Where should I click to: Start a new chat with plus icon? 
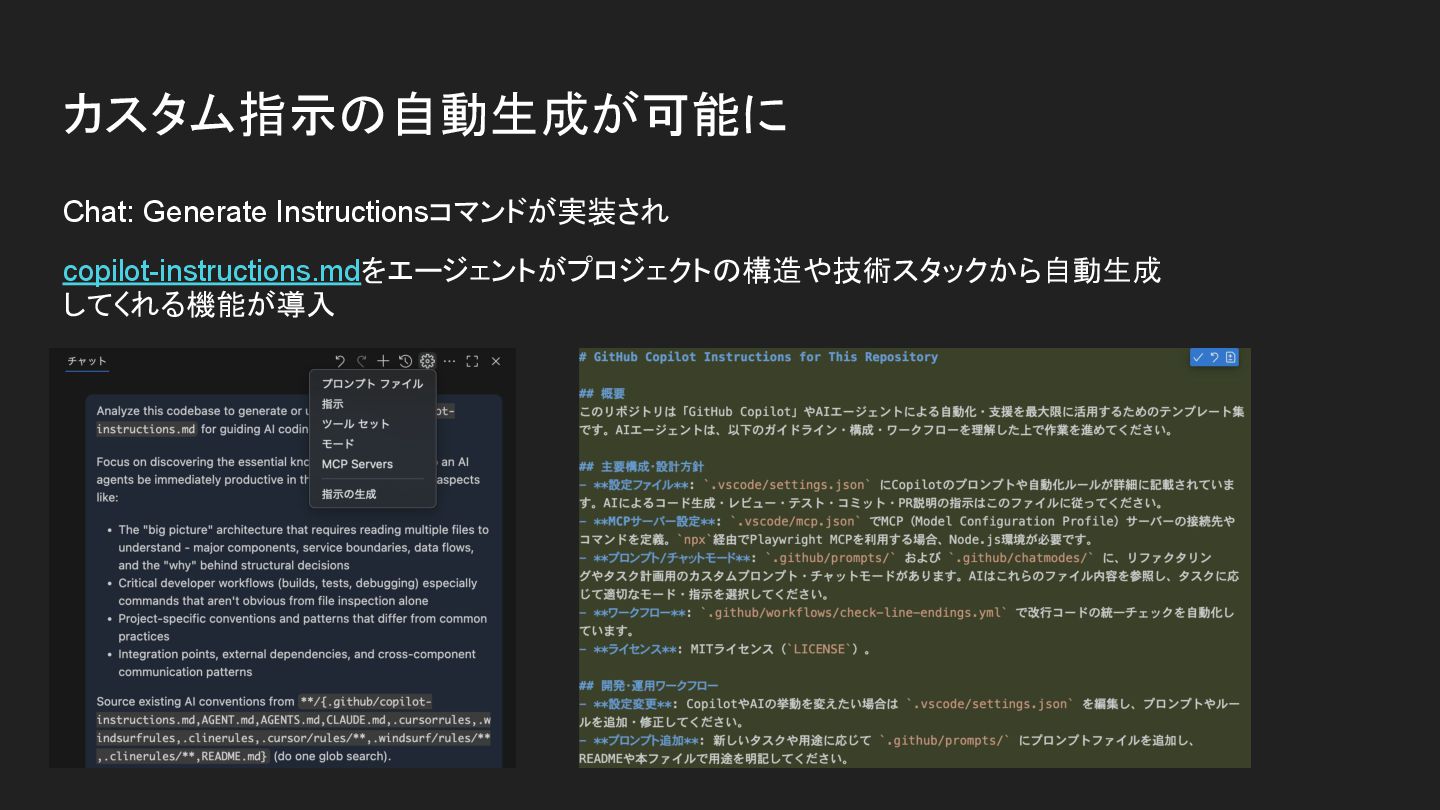[x=383, y=361]
